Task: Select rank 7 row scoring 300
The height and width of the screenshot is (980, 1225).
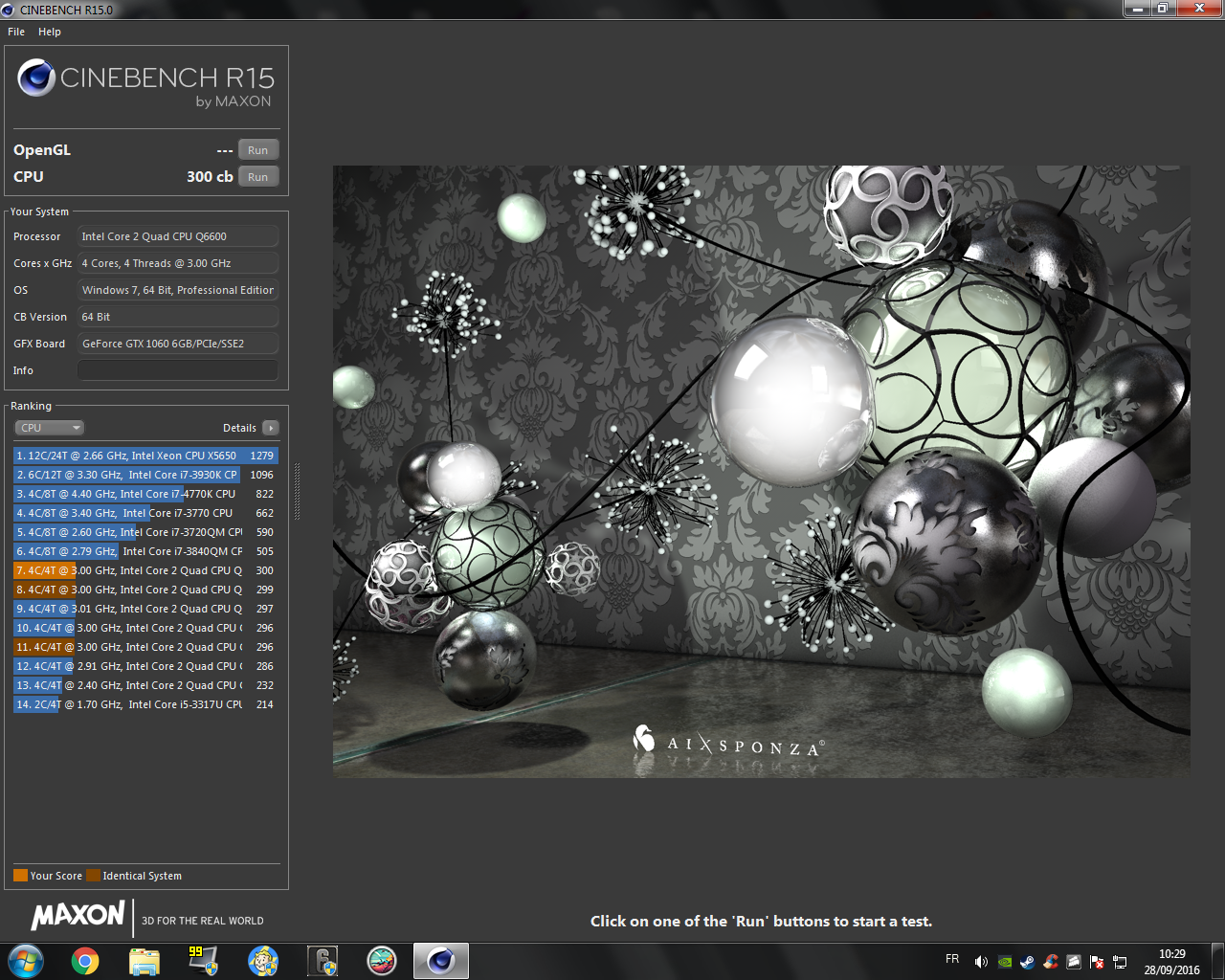Action: 145,570
